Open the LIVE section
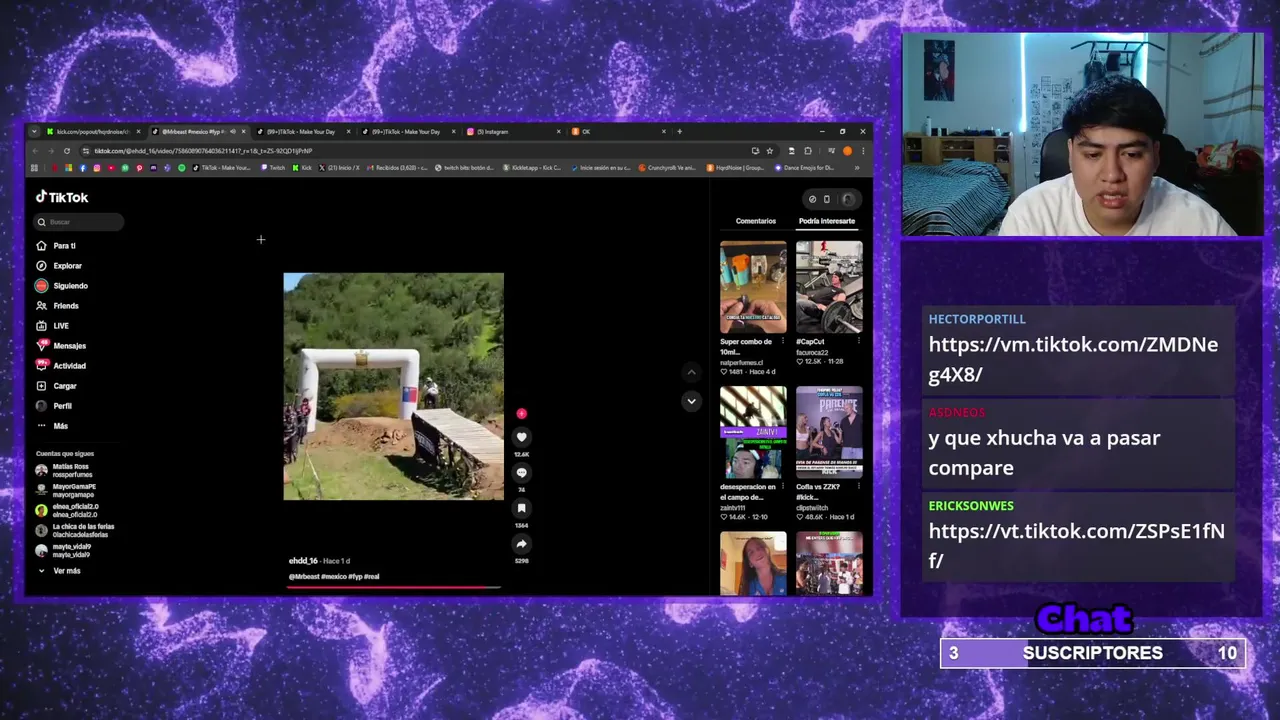Screen dimensions: 1280x720 (x=53, y=326)
